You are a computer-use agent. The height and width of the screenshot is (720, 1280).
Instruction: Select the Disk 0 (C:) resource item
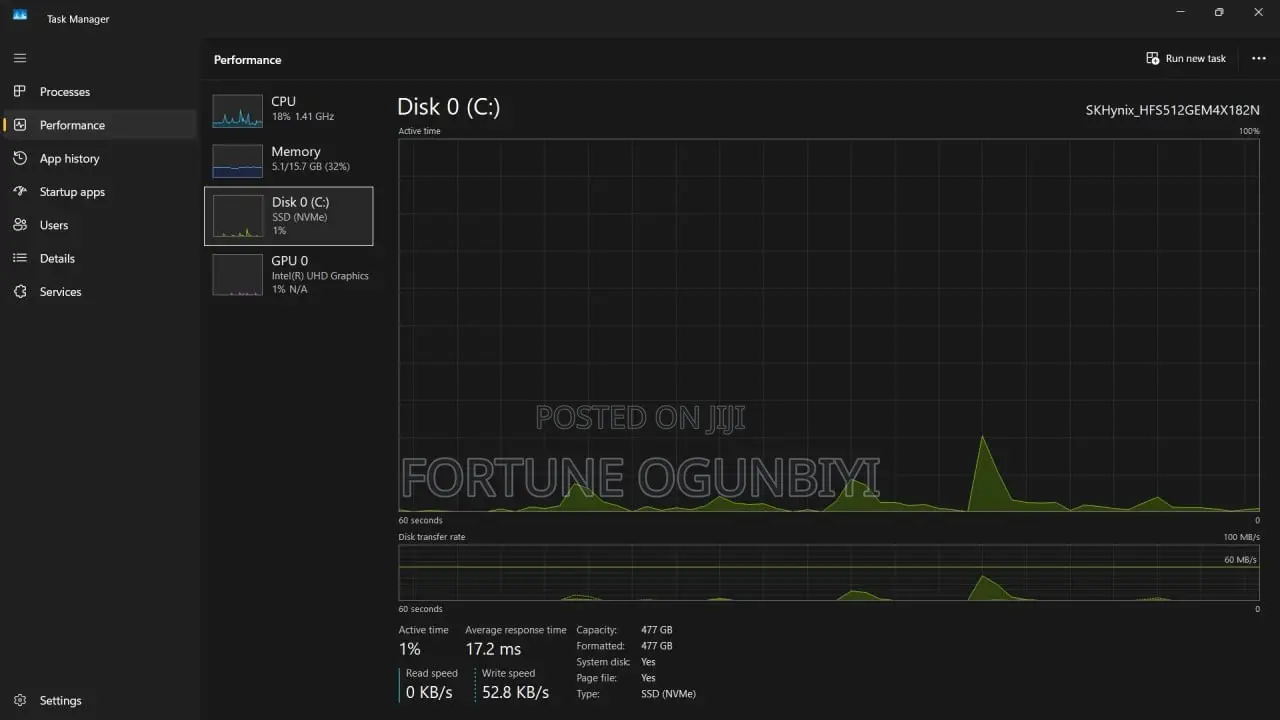tap(288, 216)
